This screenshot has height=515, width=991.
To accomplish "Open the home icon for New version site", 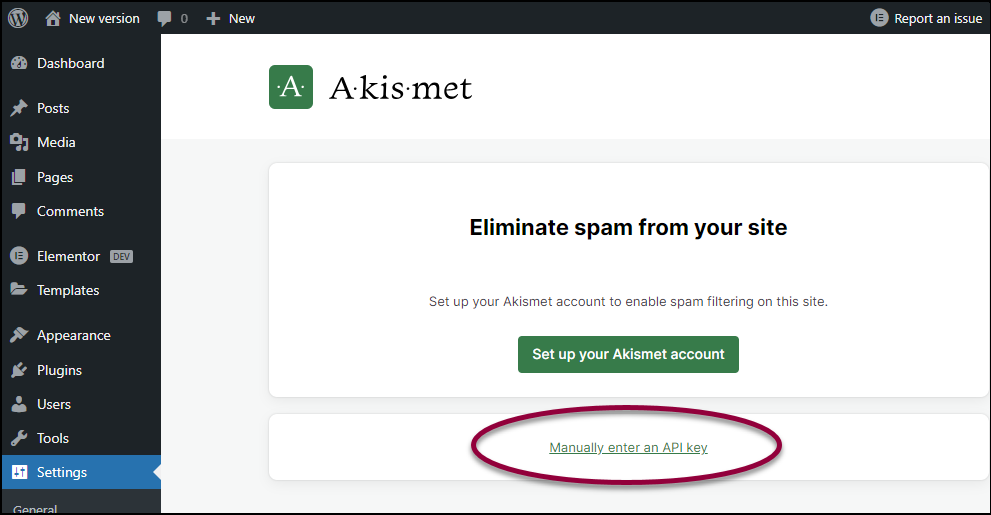I will (53, 18).
